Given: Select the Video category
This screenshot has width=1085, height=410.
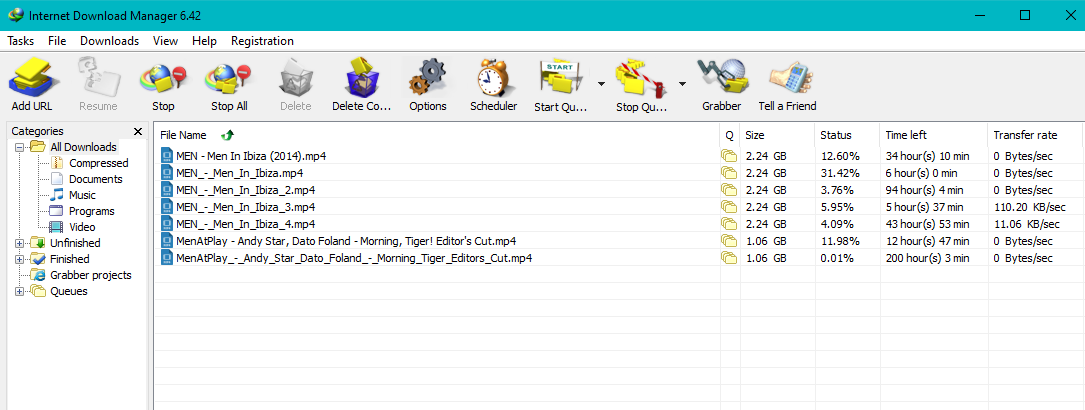Looking at the screenshot, I should tap(82, 227).
